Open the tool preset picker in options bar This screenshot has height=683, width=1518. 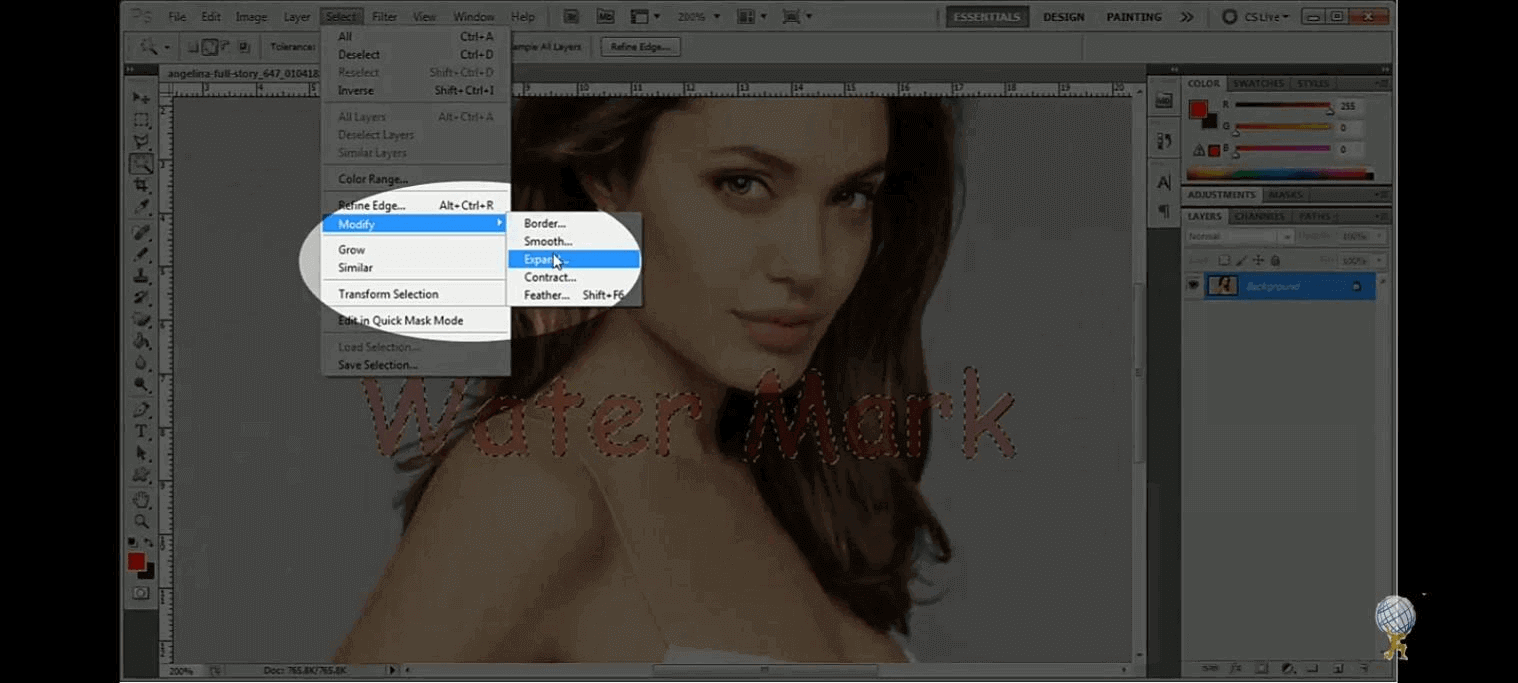click(154, 47)
